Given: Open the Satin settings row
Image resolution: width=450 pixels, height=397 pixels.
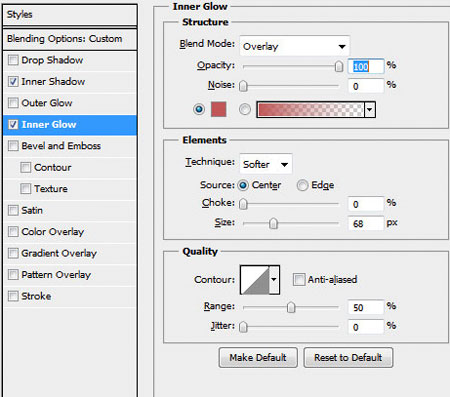Looking at the screenshot, I should coord(70,210).
